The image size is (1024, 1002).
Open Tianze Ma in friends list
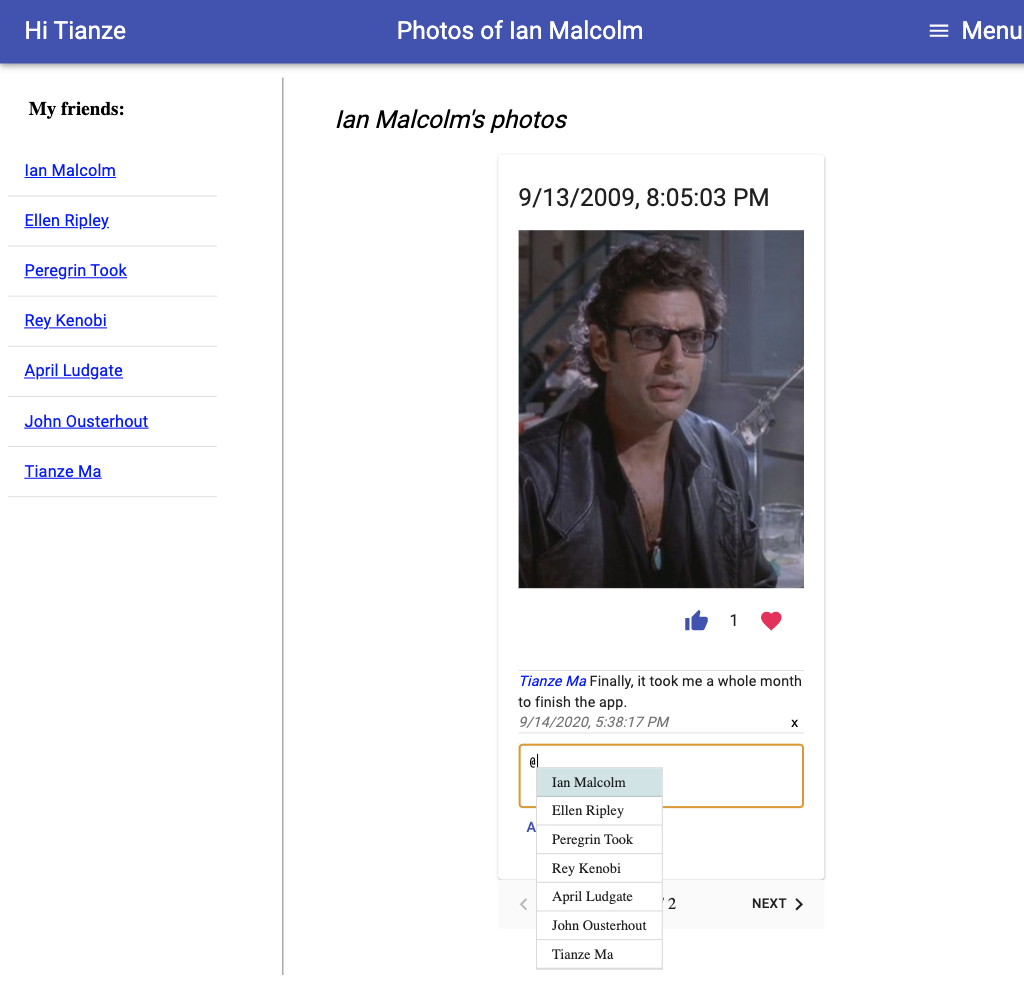tap(63, 472)
